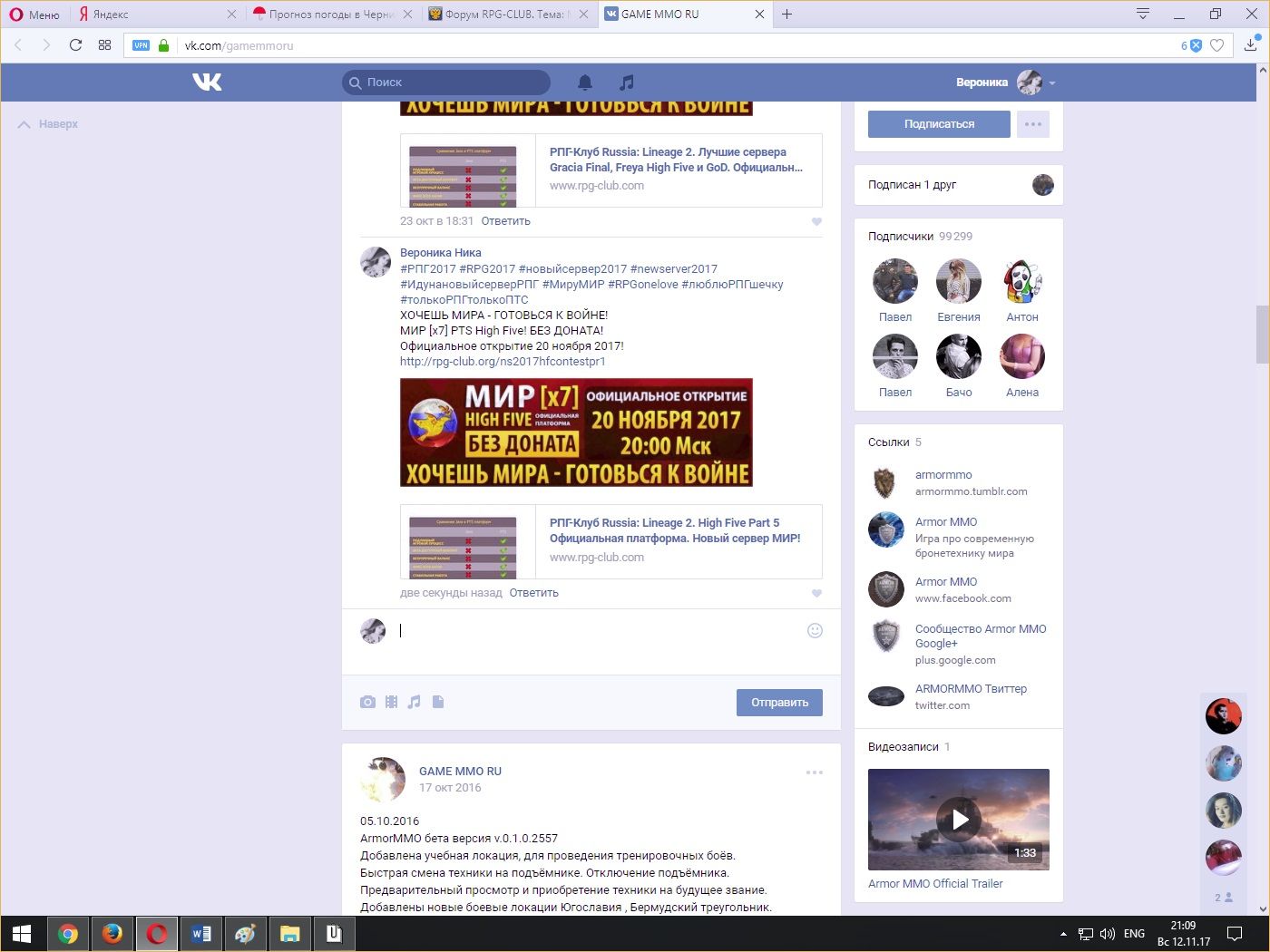Open the more options button beside Подписаться
Image resolution: width=1270 pixels, height=952 pixels.
coord(1033,124)
